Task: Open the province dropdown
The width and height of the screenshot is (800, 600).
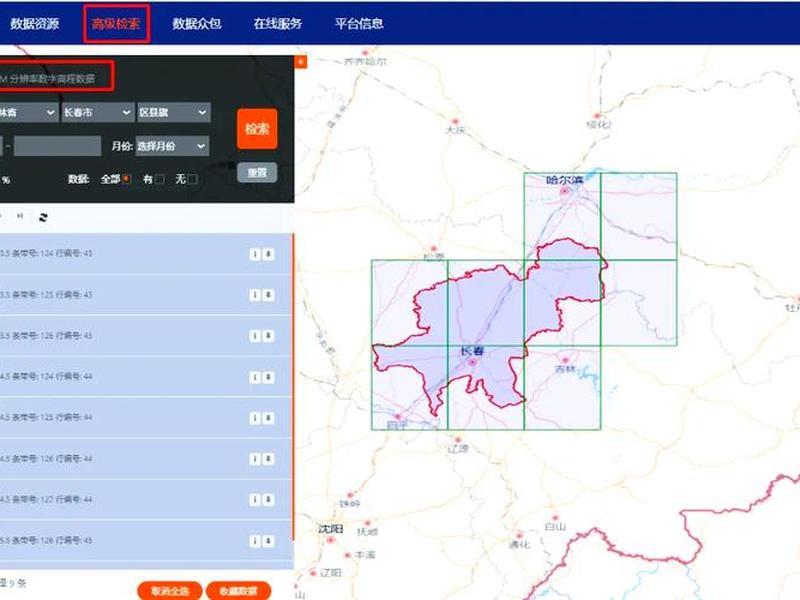Action: [x=28, y=113]
